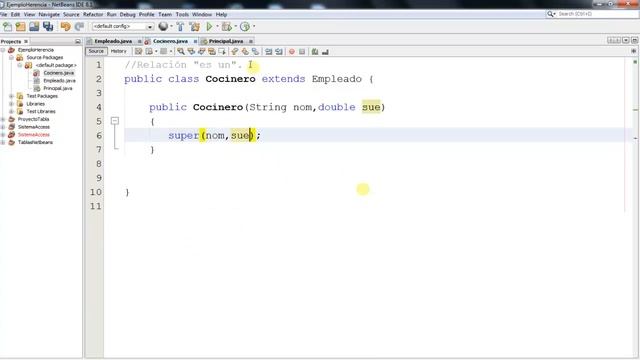Select the red SistemaAccess project

[x=33, y=135]
